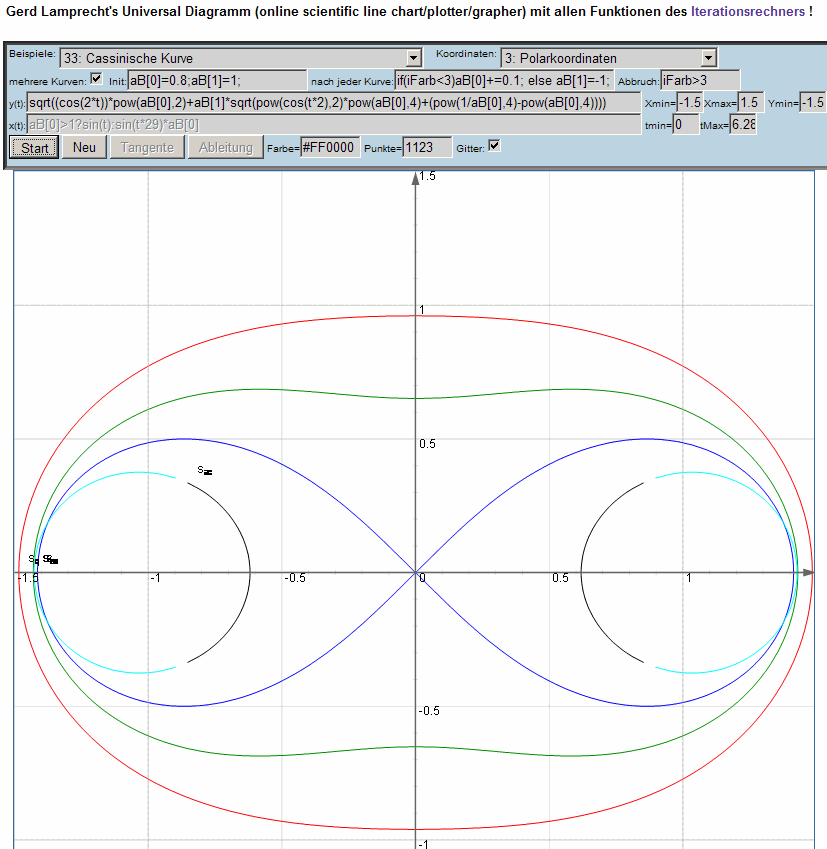Click the Neu button

[x=84, y=147]
